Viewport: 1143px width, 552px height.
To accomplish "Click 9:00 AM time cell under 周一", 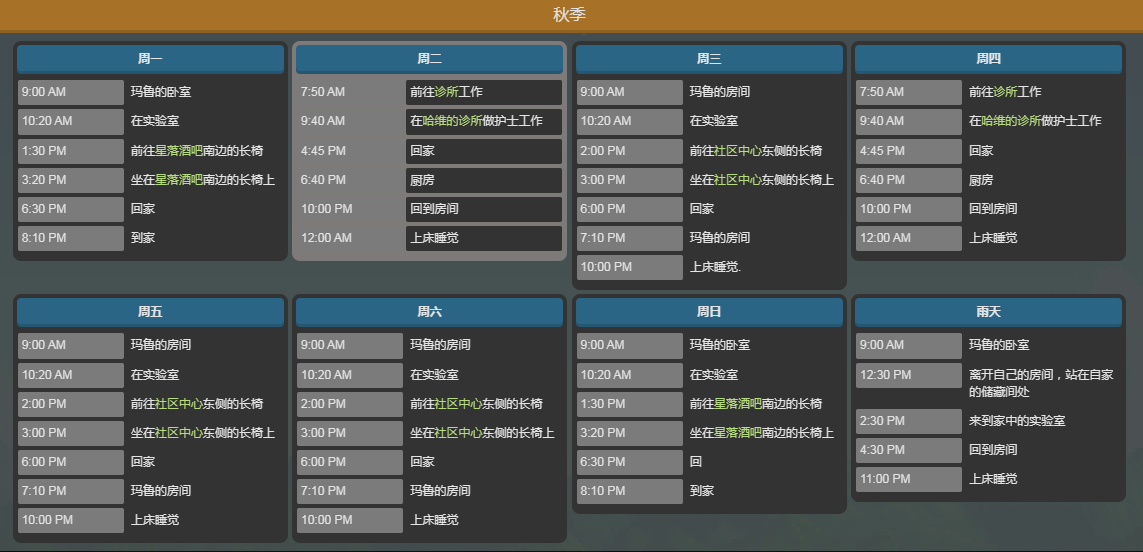I will pos(71,93).
